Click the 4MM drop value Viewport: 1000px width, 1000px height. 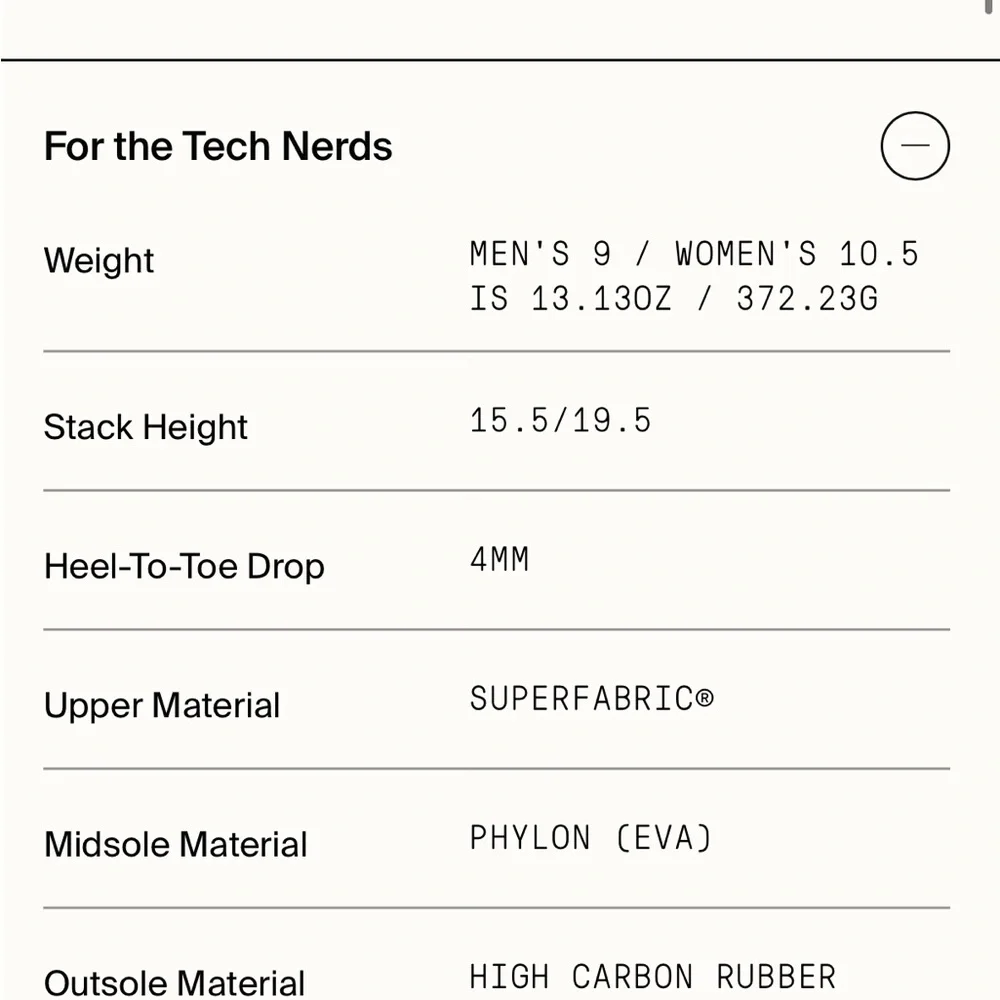pyautogui.click(x=499, y=559)
